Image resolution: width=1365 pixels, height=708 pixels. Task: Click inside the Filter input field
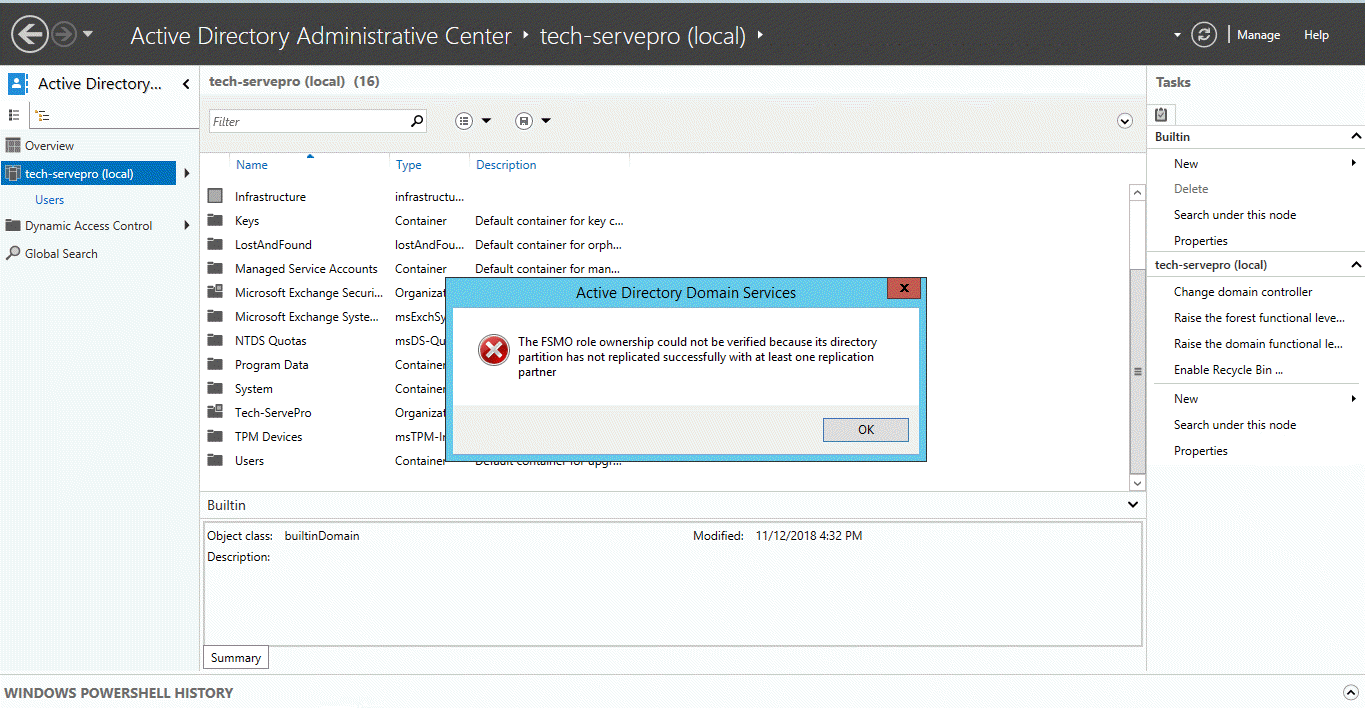point(300,120)
